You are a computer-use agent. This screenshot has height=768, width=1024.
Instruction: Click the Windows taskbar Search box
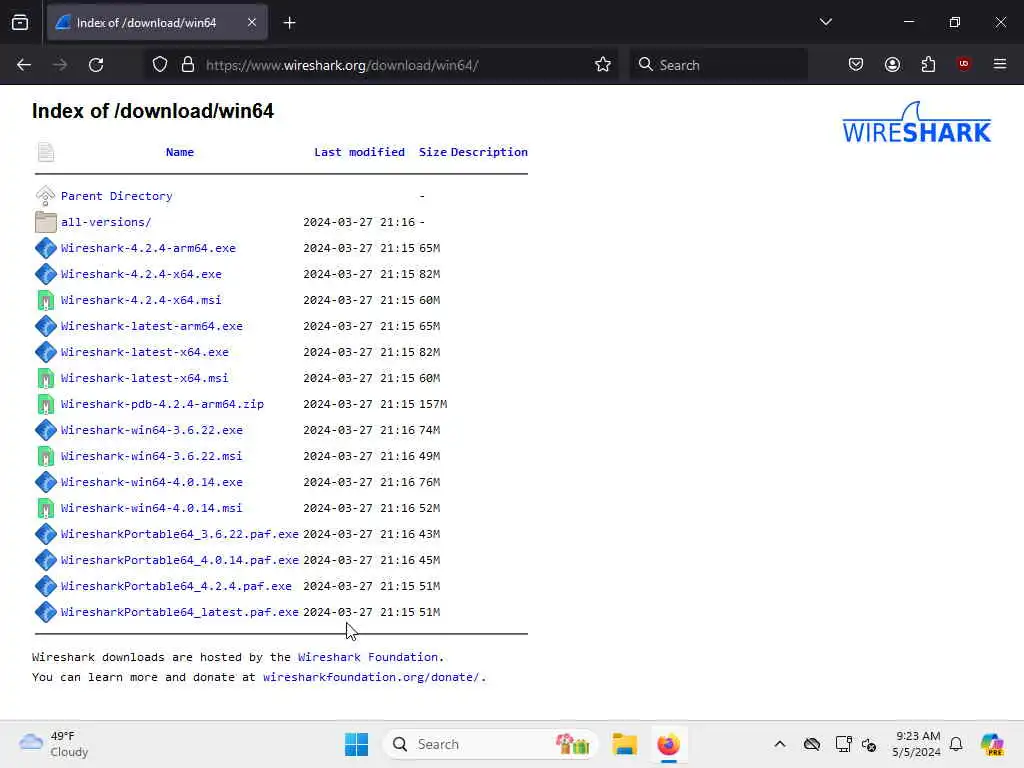tap(490, 744)
